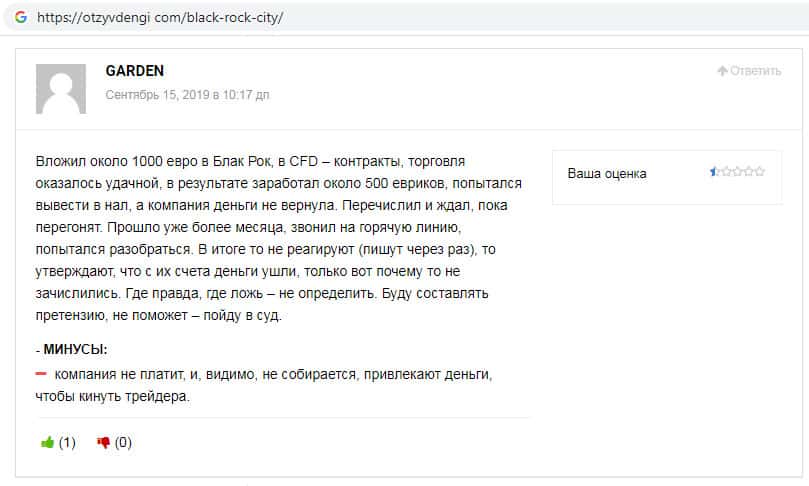Open the Ответить reply link
This screenshot has width=809, height=486.
pyautogui.click(x=755, y=71)
